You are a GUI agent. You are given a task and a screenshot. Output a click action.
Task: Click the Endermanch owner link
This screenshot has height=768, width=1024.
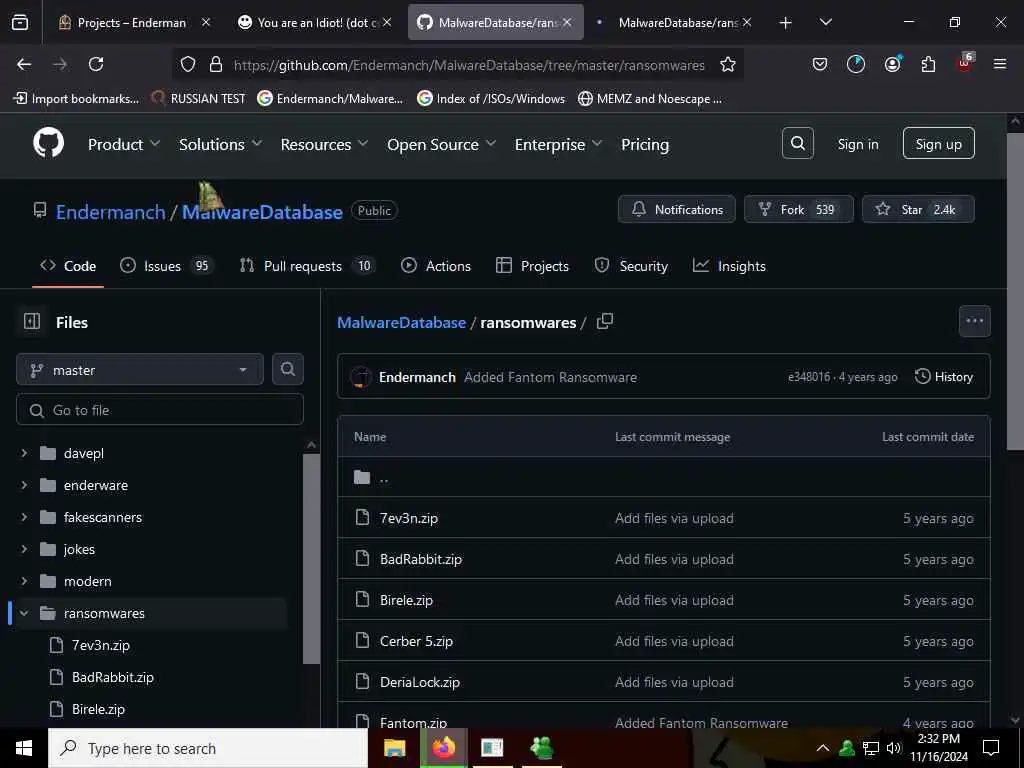[110, 212]
